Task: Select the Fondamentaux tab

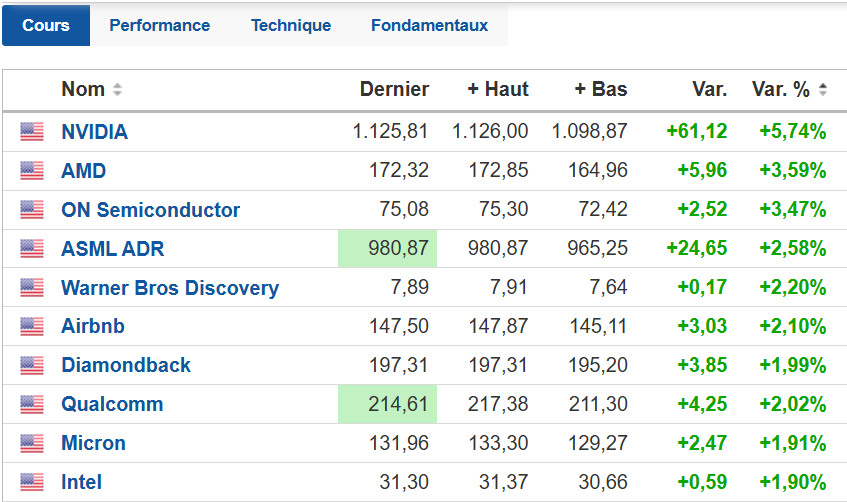Action: 429,26
